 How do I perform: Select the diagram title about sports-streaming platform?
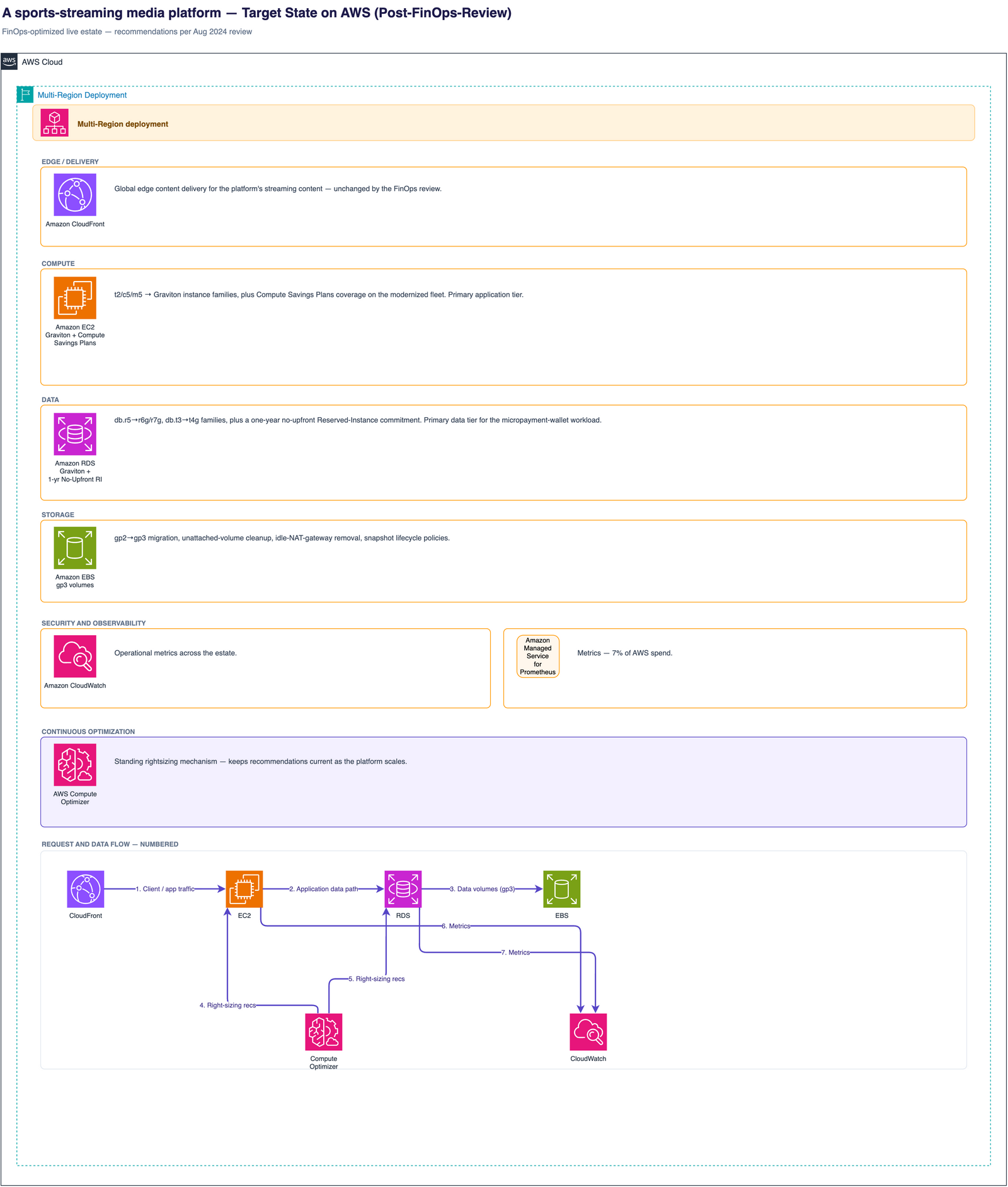pyautogui.click(x=257, y=13)
